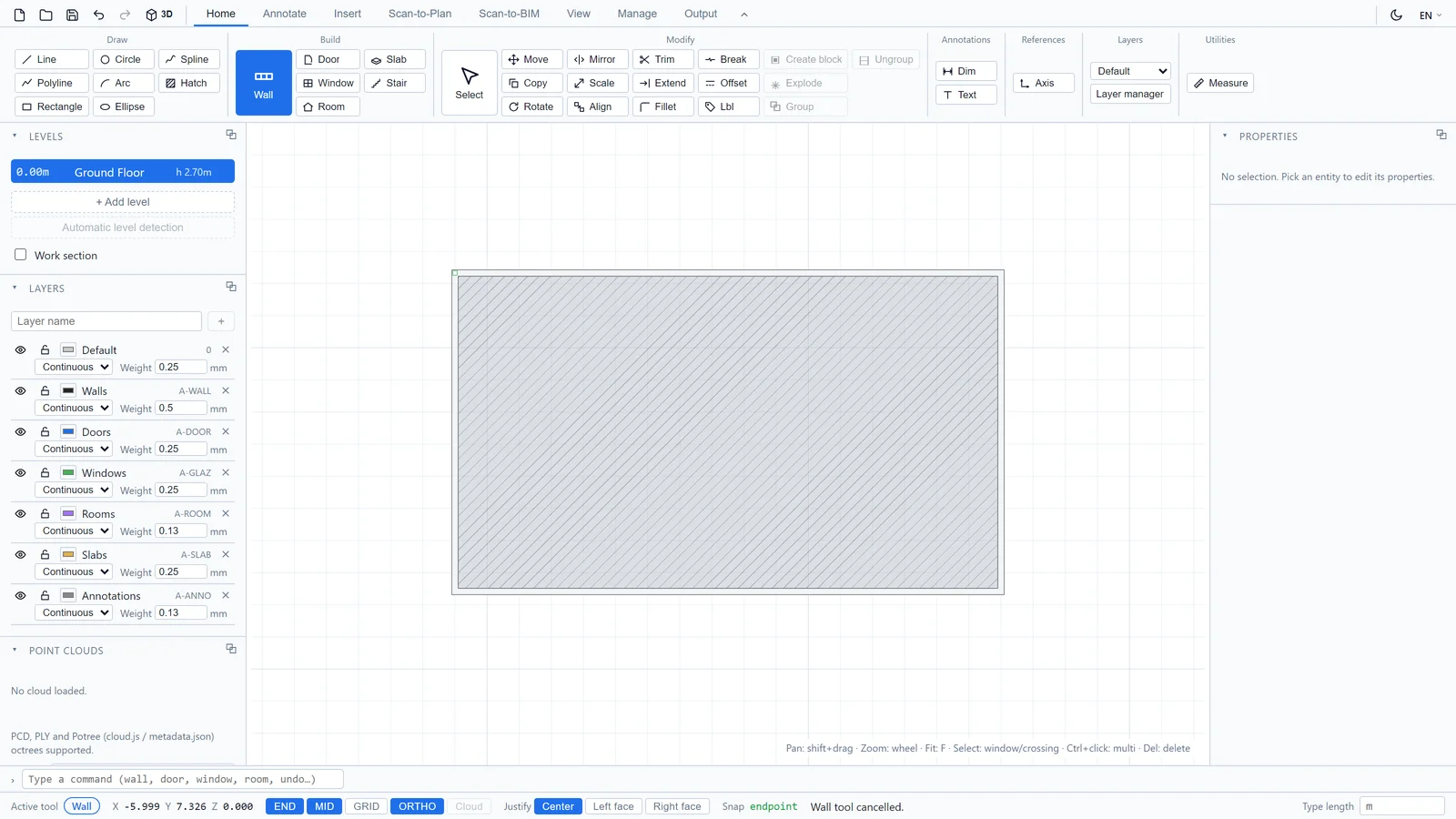The height and width of the screenshot is (819, 1456).
Task: Undo the last action
Action: 98,15
